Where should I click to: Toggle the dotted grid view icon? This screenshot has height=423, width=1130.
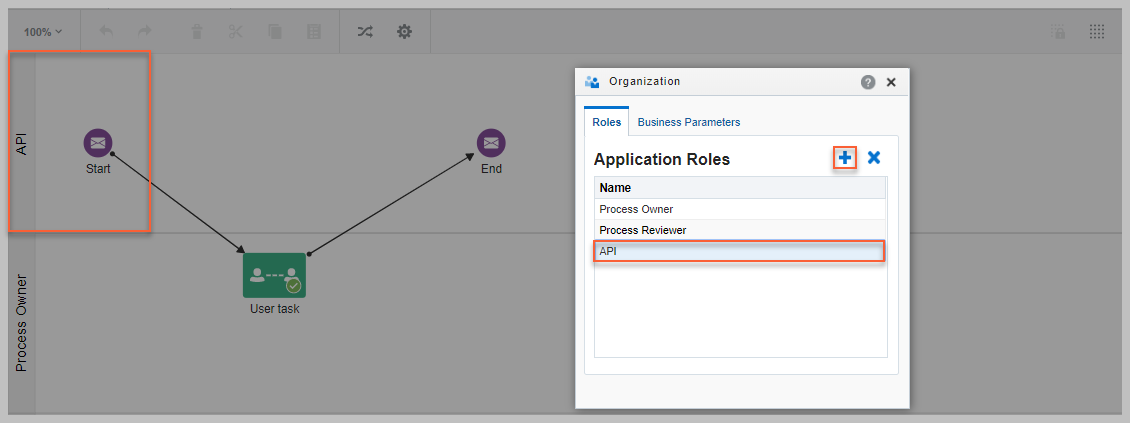click(1097, 32)
